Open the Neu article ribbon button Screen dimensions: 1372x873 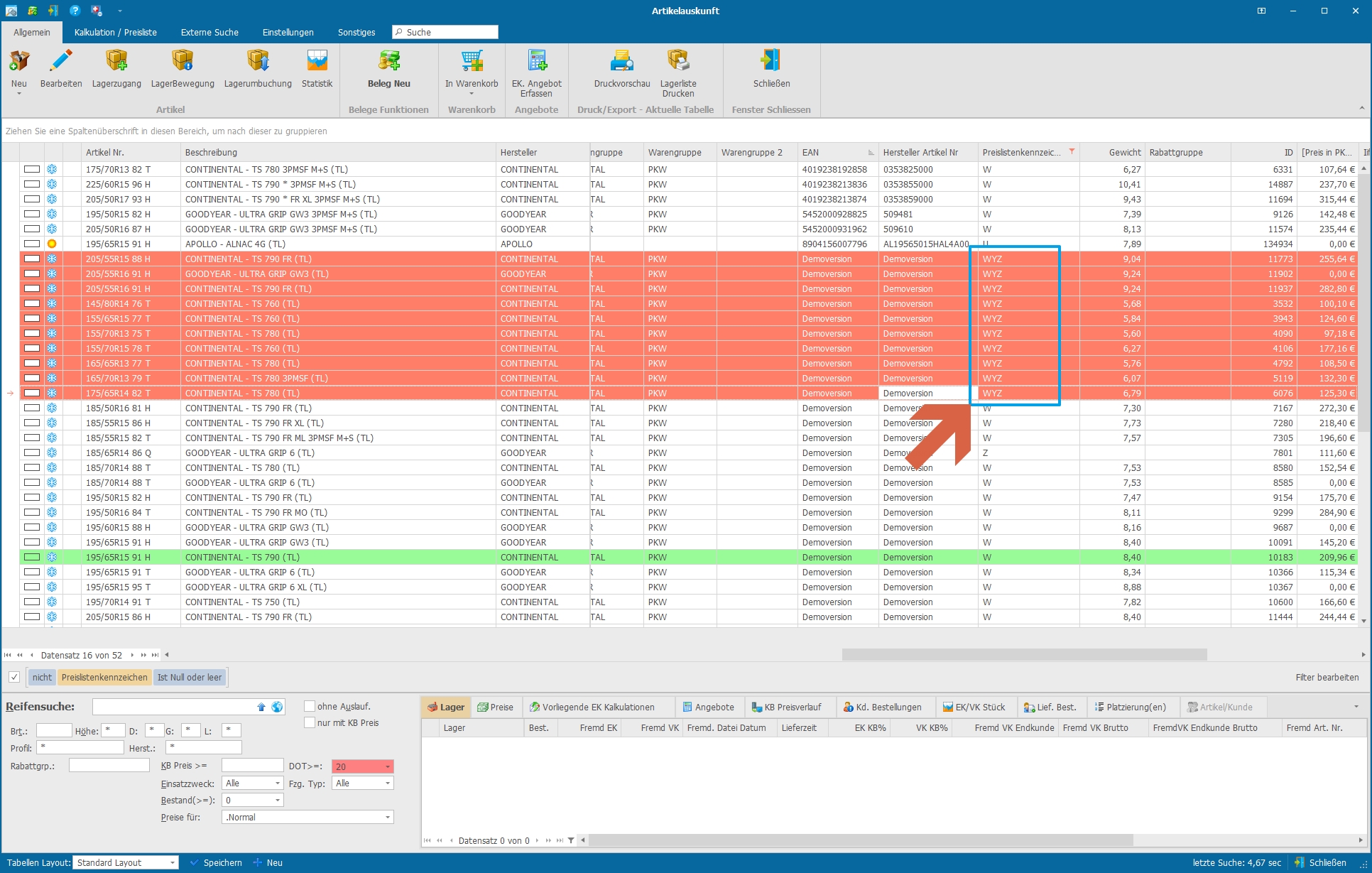click(19, 71)
